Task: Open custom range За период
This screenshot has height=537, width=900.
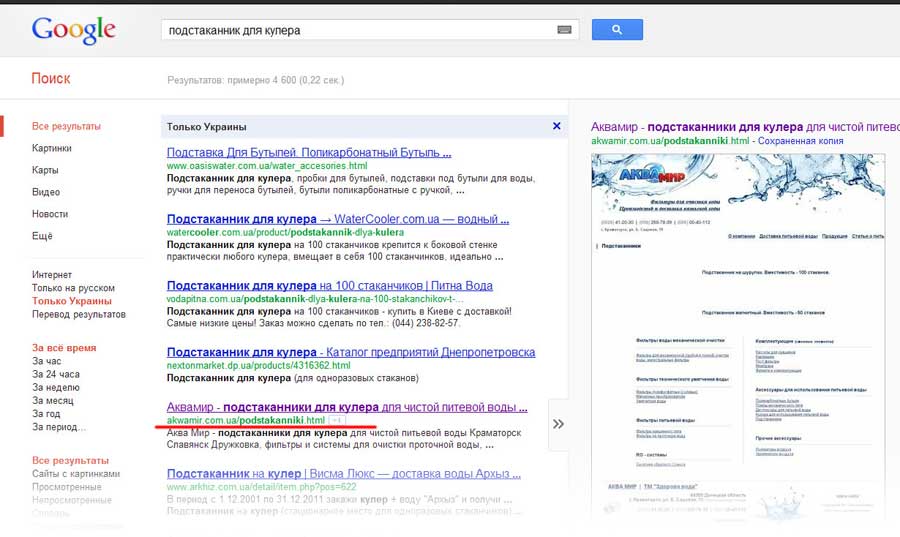Action: click(59, 427)
